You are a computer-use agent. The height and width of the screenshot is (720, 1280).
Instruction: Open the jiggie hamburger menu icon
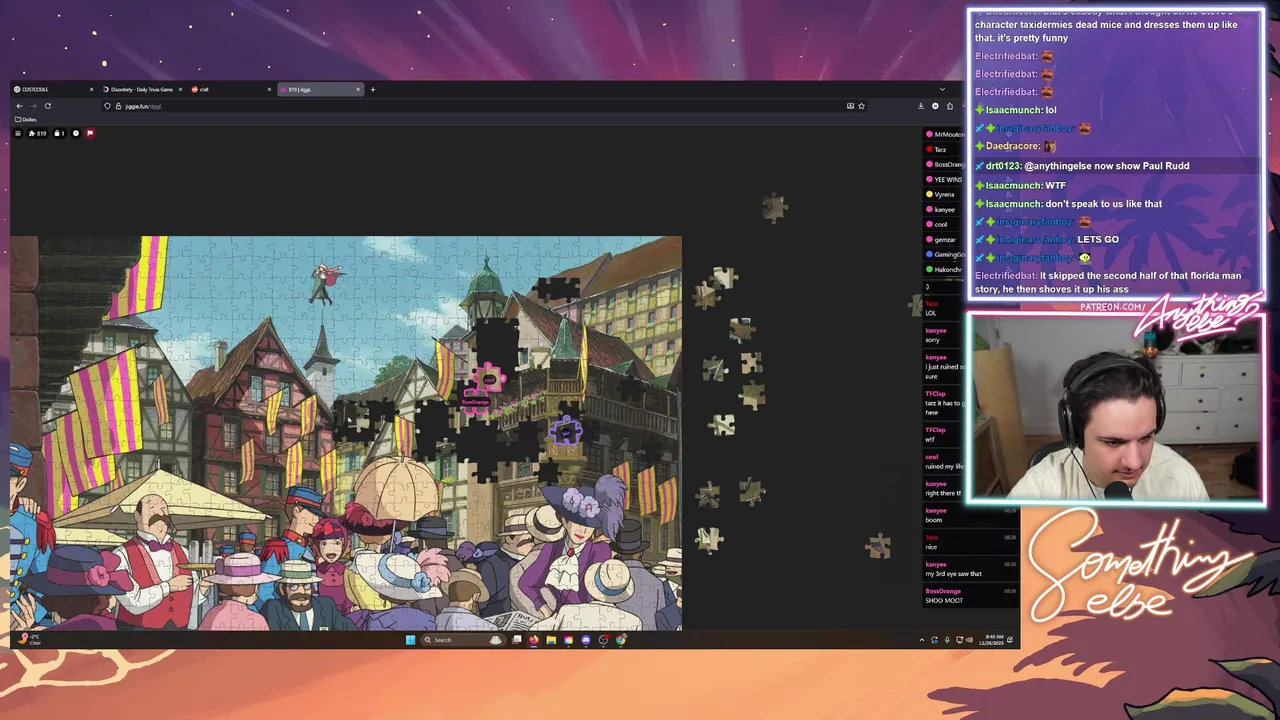pyautogui.click(x=18, y=133)
